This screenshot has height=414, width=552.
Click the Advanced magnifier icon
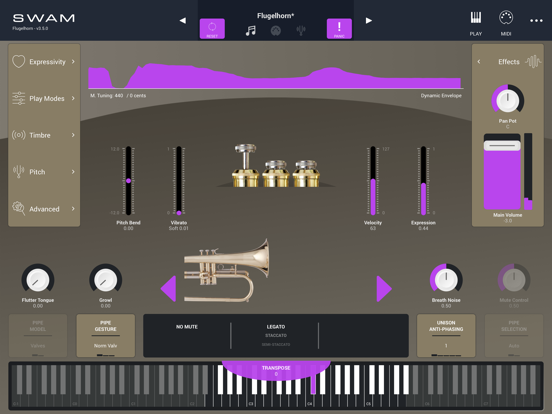(x=19, y=208)
